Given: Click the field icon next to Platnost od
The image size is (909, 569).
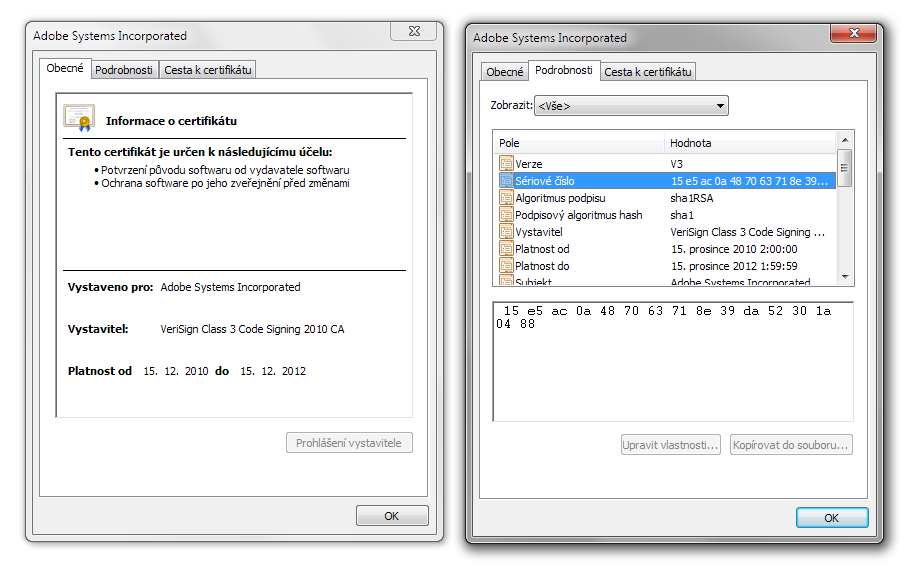Looking at the screenshot, I should point(506,249).
